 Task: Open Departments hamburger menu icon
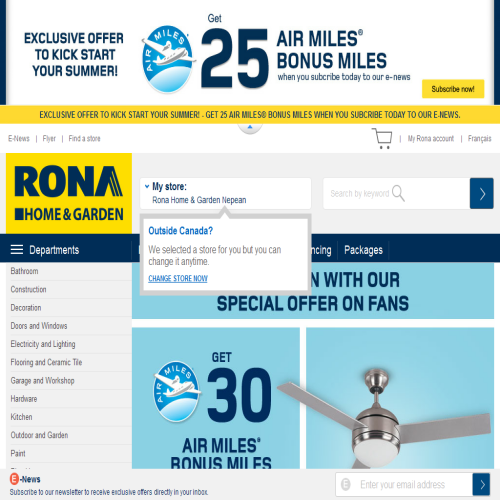tap(17, 249)
